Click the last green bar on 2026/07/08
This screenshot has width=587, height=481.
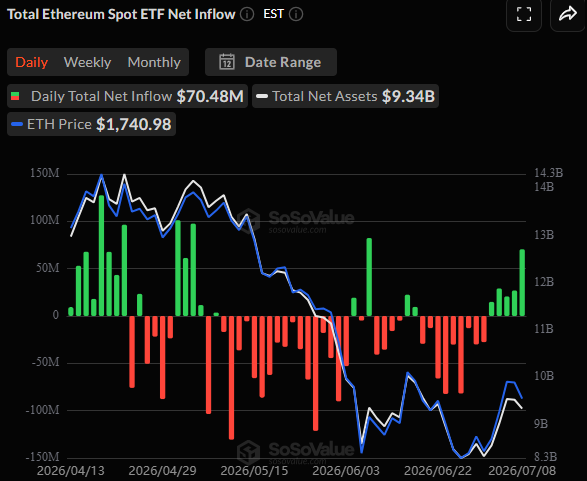(x=522, y=283)
